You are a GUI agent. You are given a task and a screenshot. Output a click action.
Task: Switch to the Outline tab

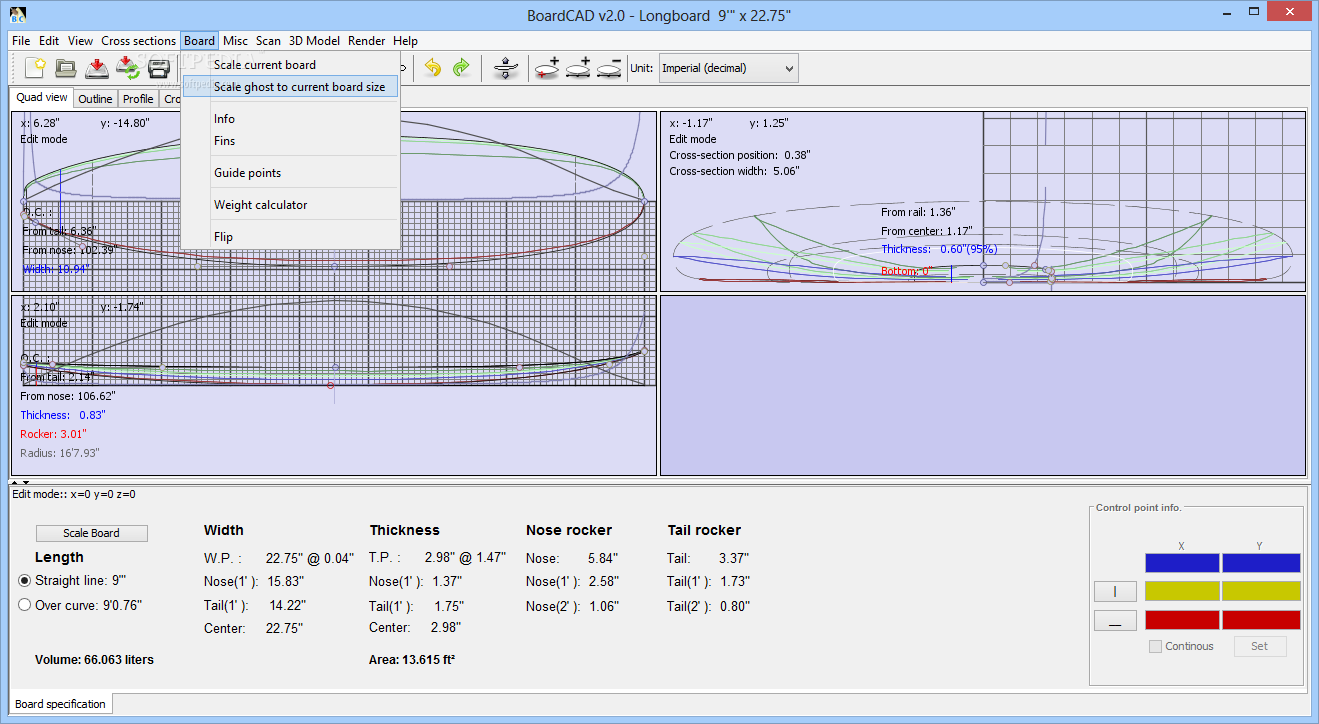(x=95, y=99)
